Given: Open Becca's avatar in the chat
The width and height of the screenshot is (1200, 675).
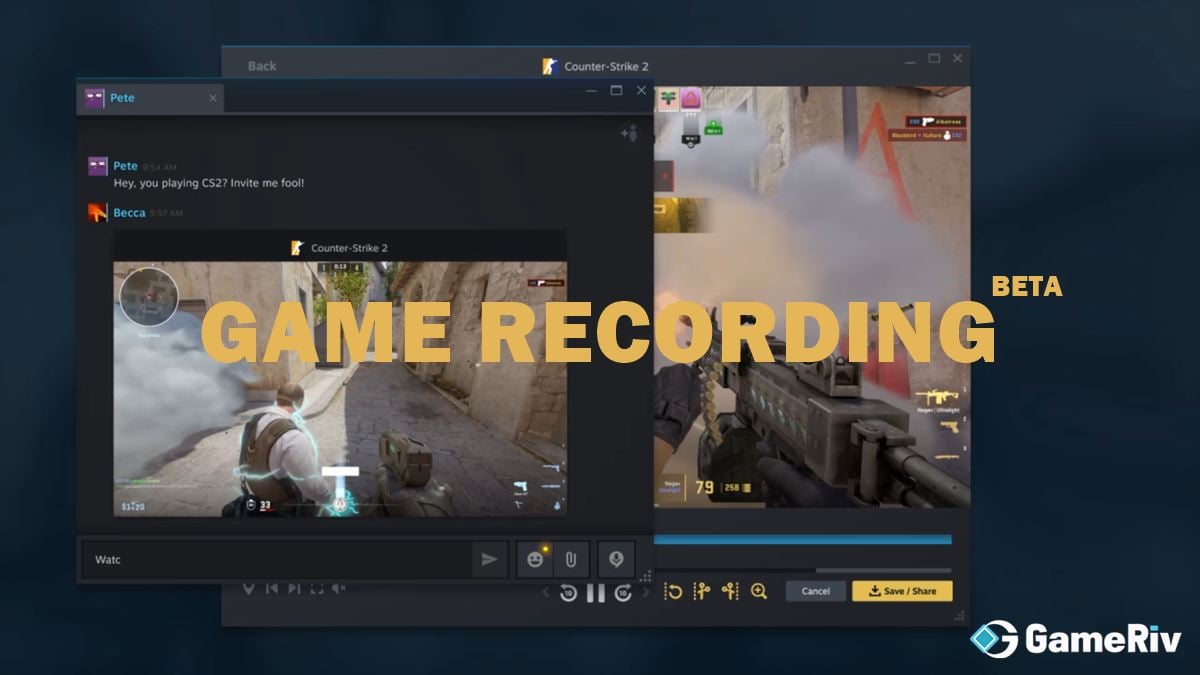Looking at the screenshot, I should coord(97,212).
